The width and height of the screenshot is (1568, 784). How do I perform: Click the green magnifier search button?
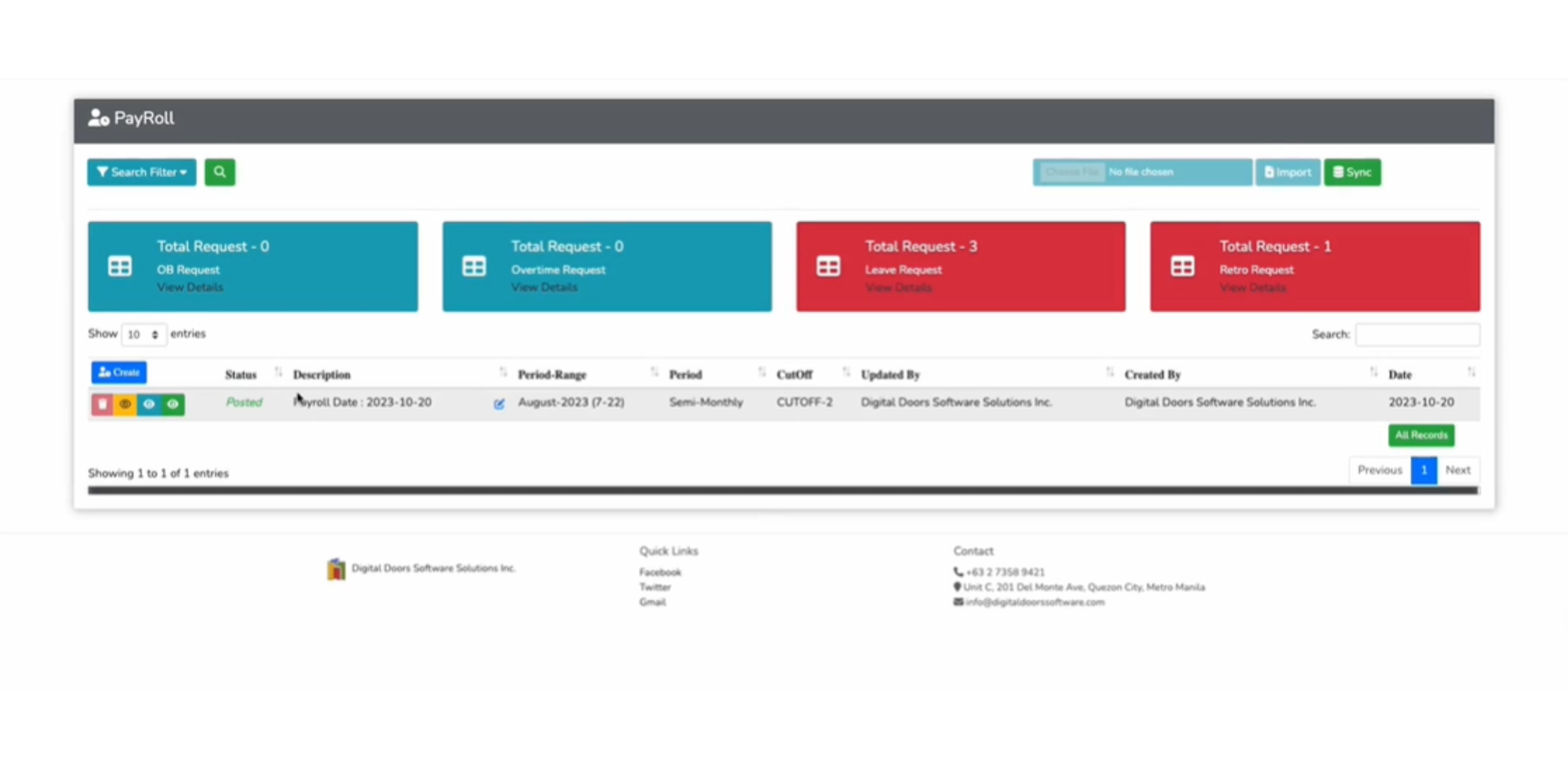(220, 172)
